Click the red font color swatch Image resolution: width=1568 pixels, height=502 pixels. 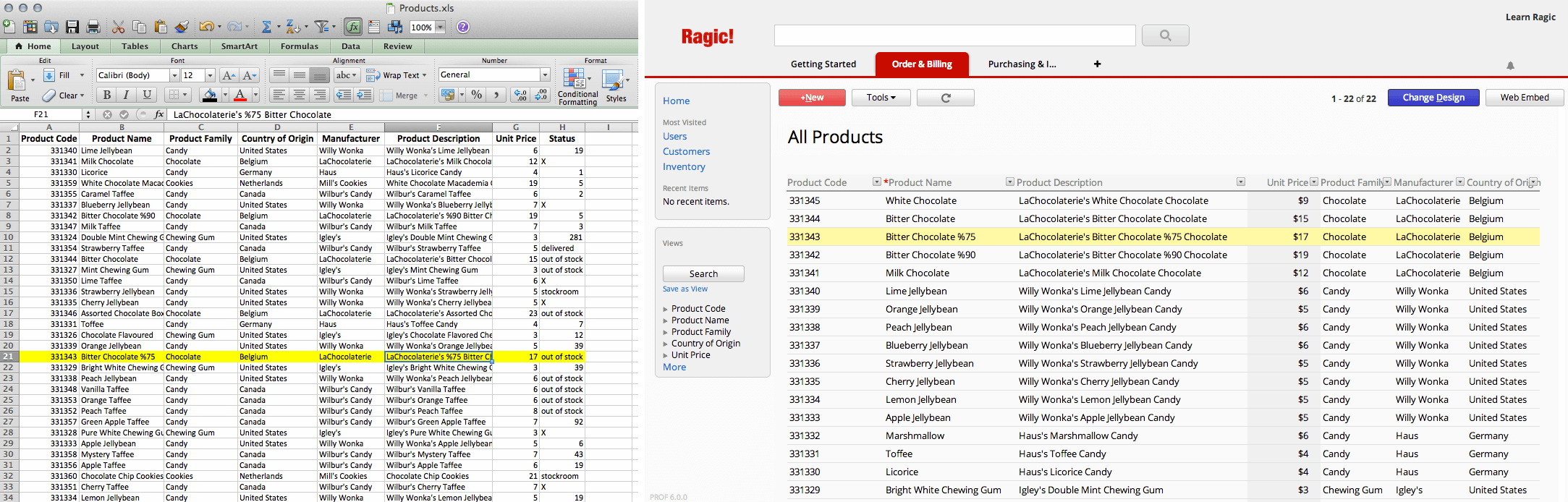click(240, 95)
